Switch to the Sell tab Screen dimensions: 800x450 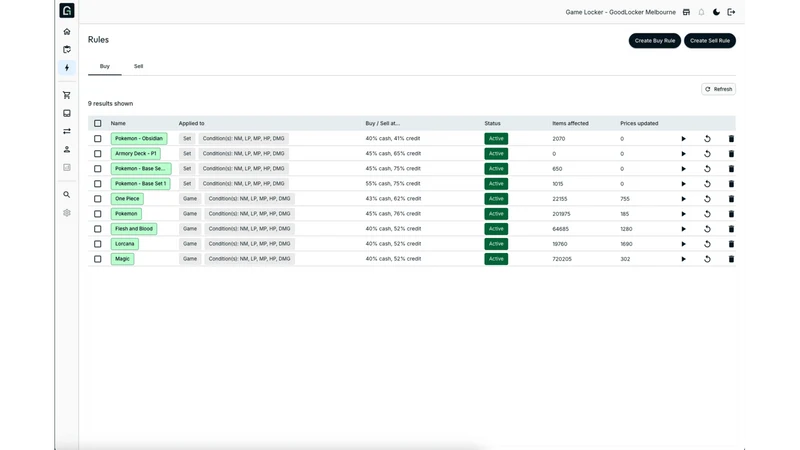[x=138, y=66]
